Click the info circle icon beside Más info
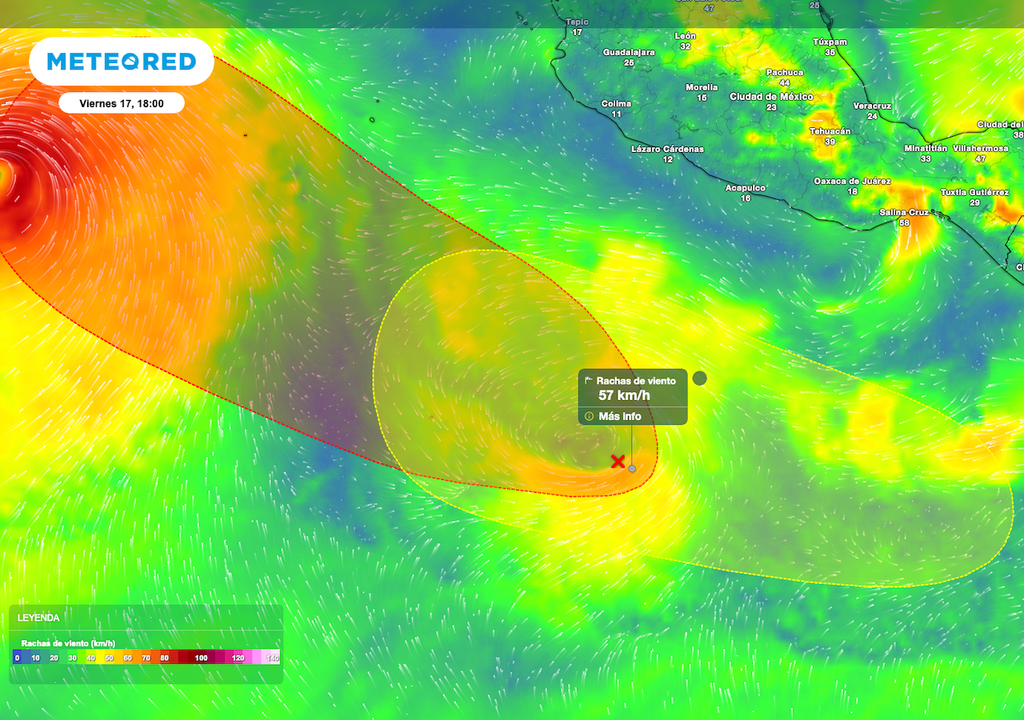Viewport: 1024px width, 720px height. point(589,416)
